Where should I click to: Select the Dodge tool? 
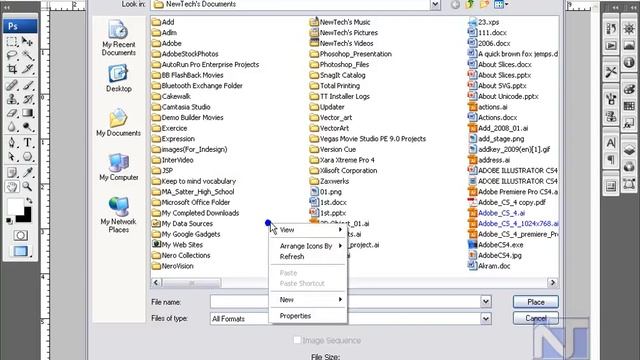pyautogui.click(x=27, y=127)
